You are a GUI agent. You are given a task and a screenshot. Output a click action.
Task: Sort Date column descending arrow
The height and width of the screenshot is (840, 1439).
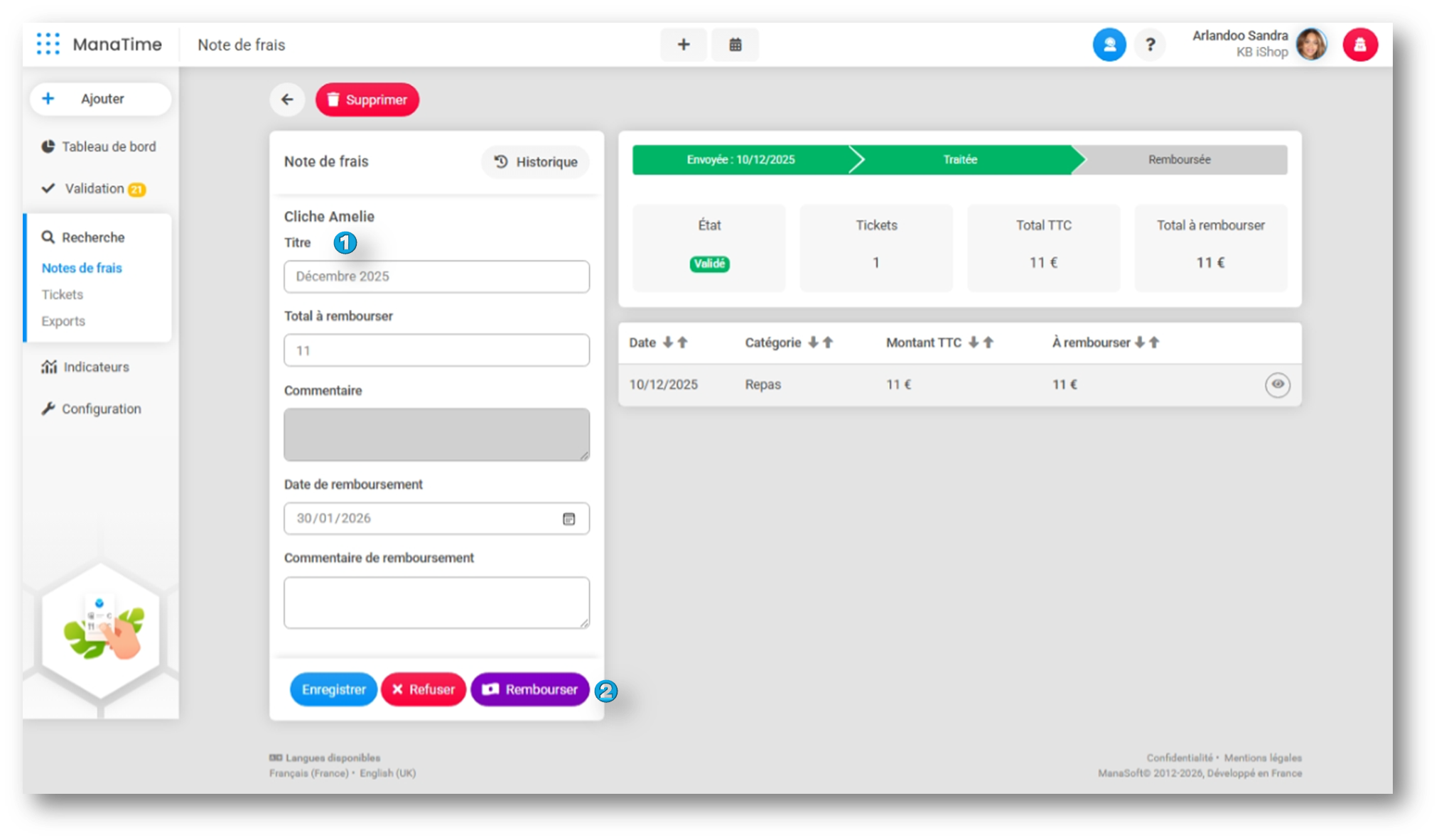click(667, 343)
